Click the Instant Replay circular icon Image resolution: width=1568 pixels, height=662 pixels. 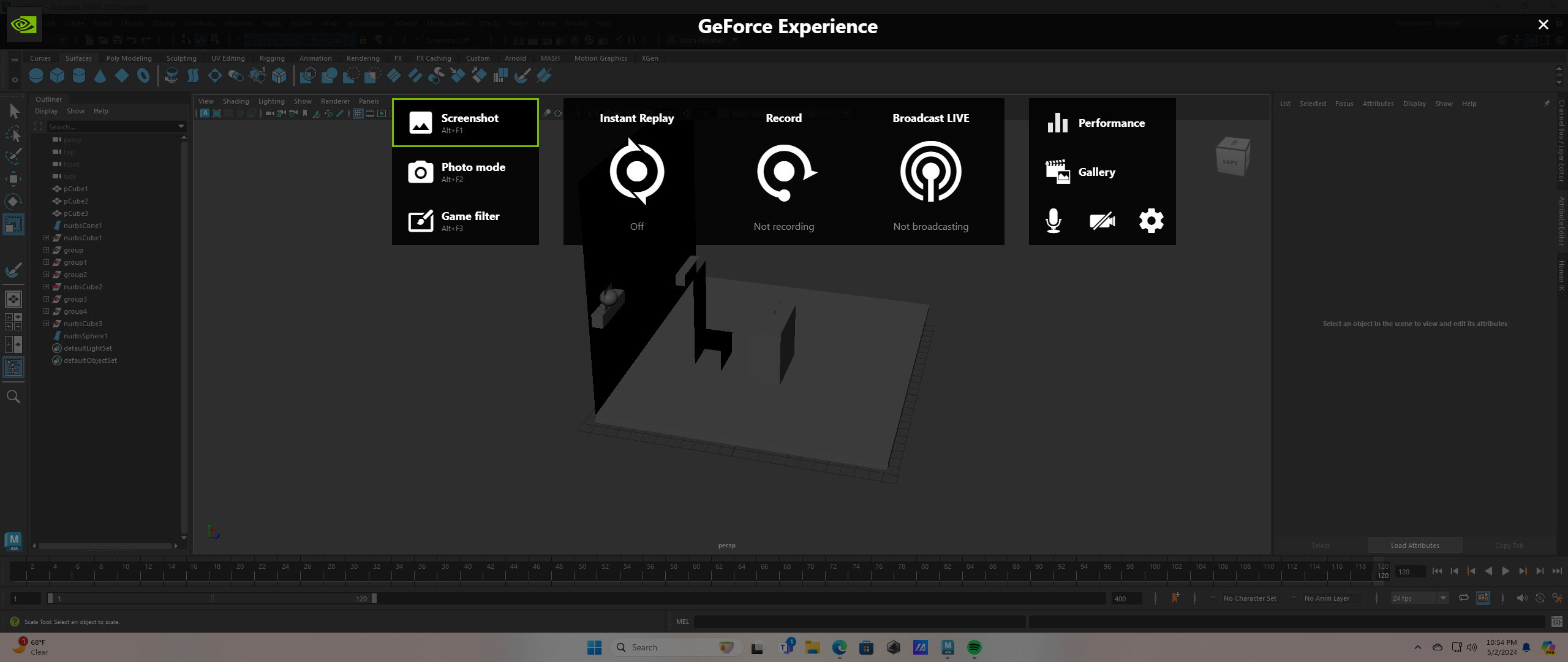(x=637, y=172)
